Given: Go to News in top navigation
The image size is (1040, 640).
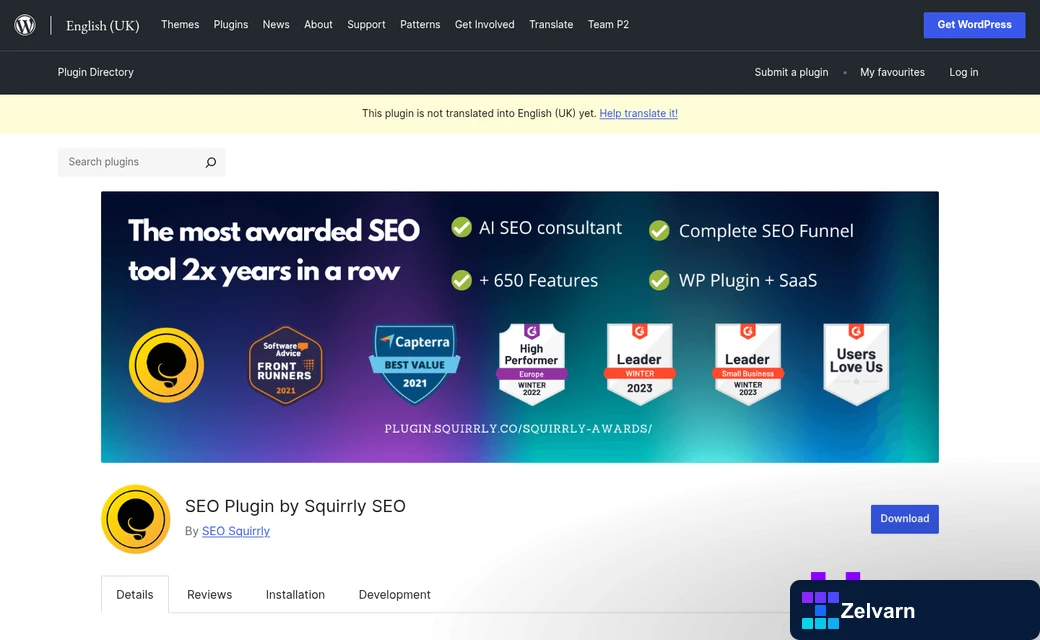Looking at the screenshot, I should [276, 25].
